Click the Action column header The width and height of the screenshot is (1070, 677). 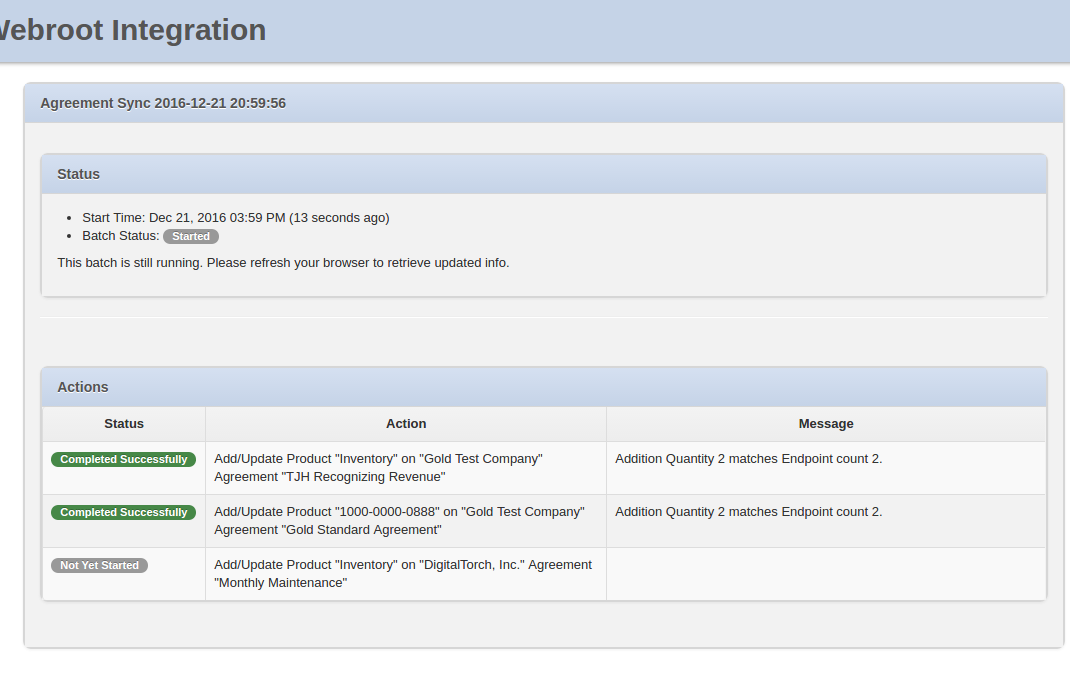coord(406,424)
